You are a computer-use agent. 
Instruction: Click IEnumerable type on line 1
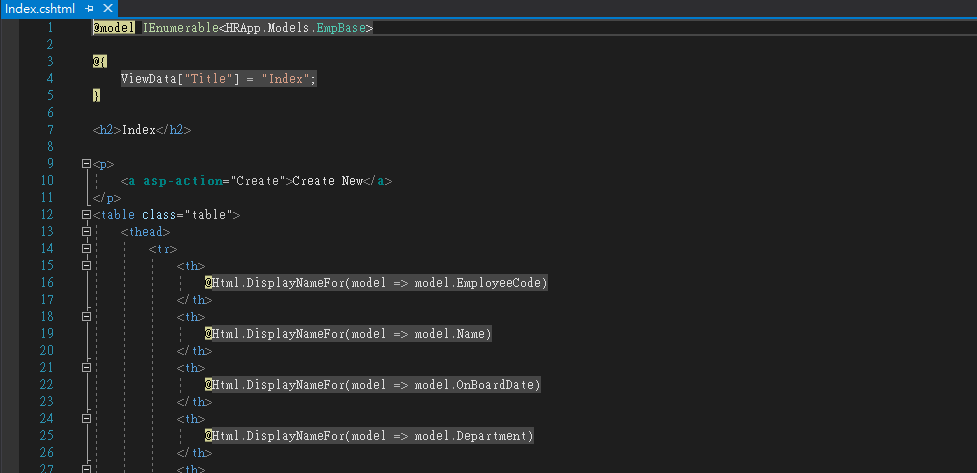(180, 28)
